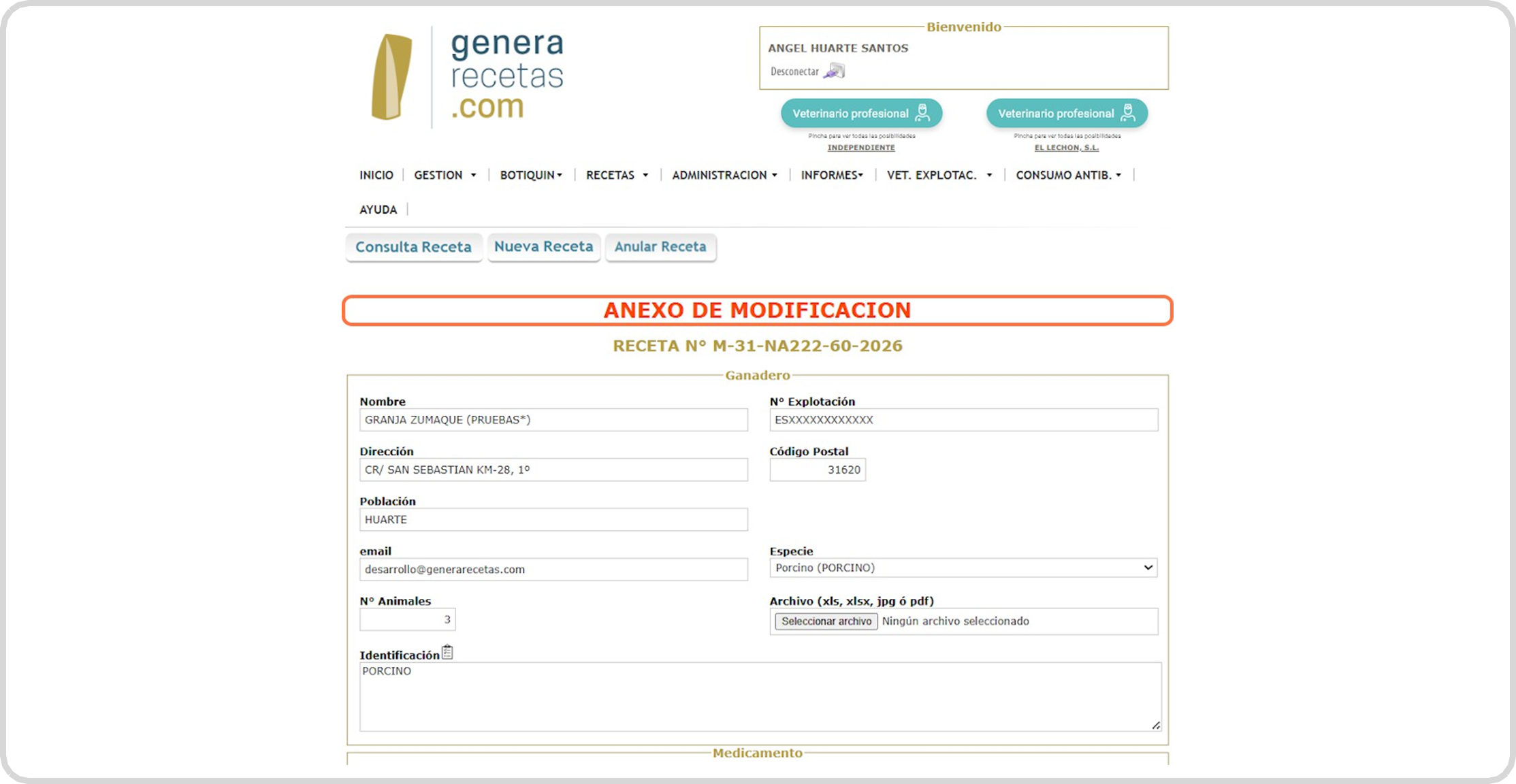The width and height of the screenshot is (1516, 784).
Task: Click the Desconectar logout icon
Action: coord(834,71)
